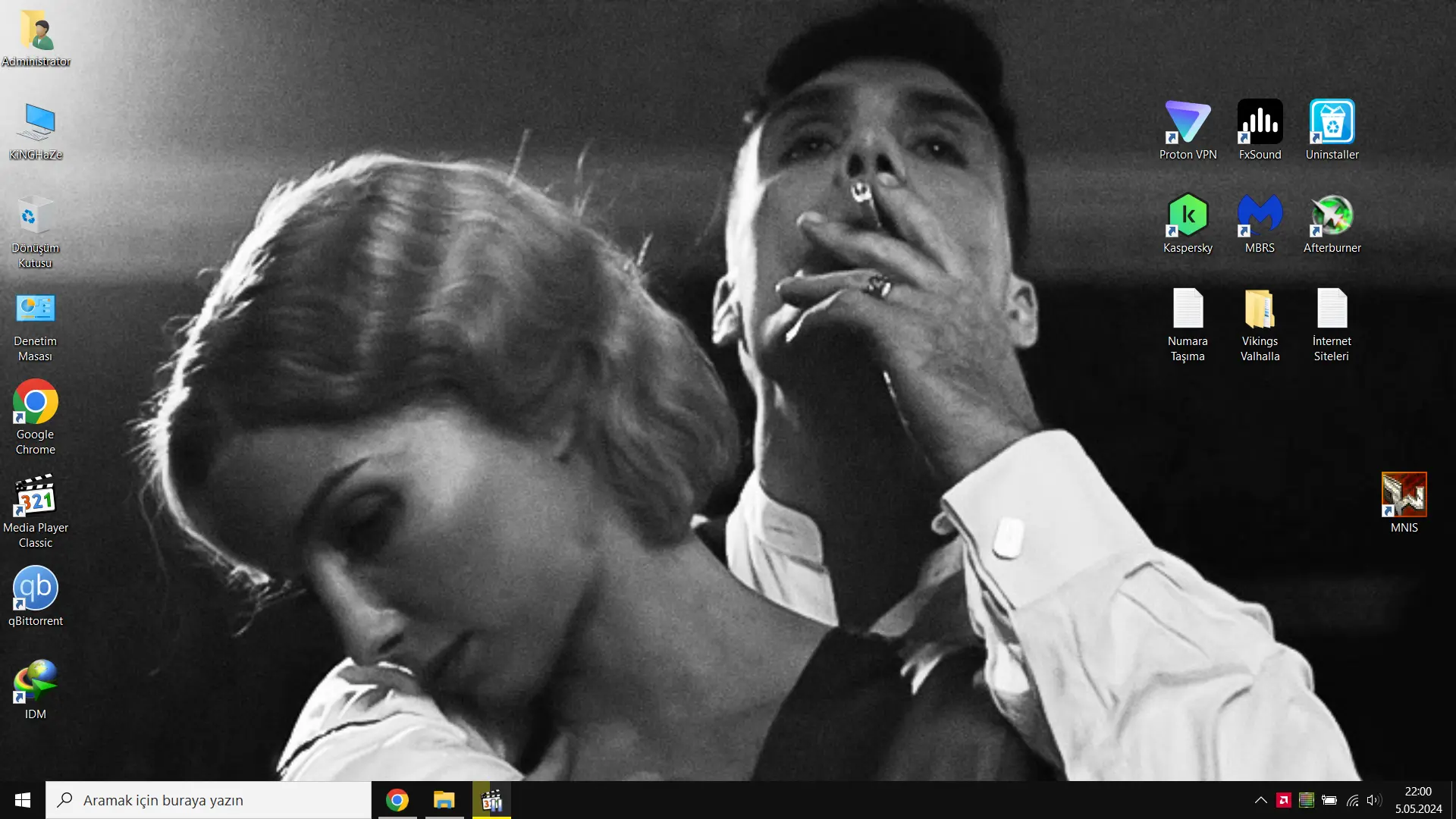Click the Show desktop strip
The height and width of the screenshot is (819, 1456).
point(1453,800)
